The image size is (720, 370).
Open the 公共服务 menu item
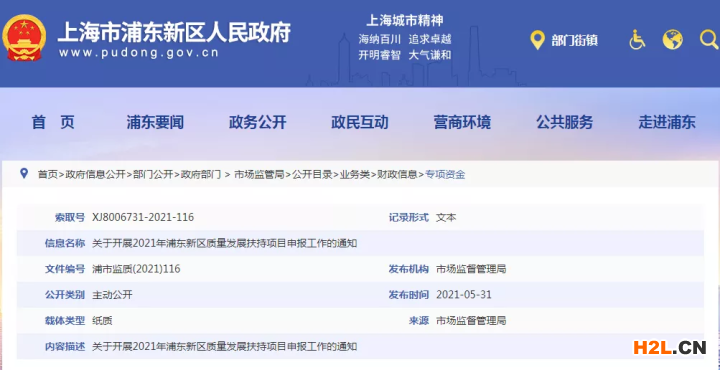click(x=564, y=122)
